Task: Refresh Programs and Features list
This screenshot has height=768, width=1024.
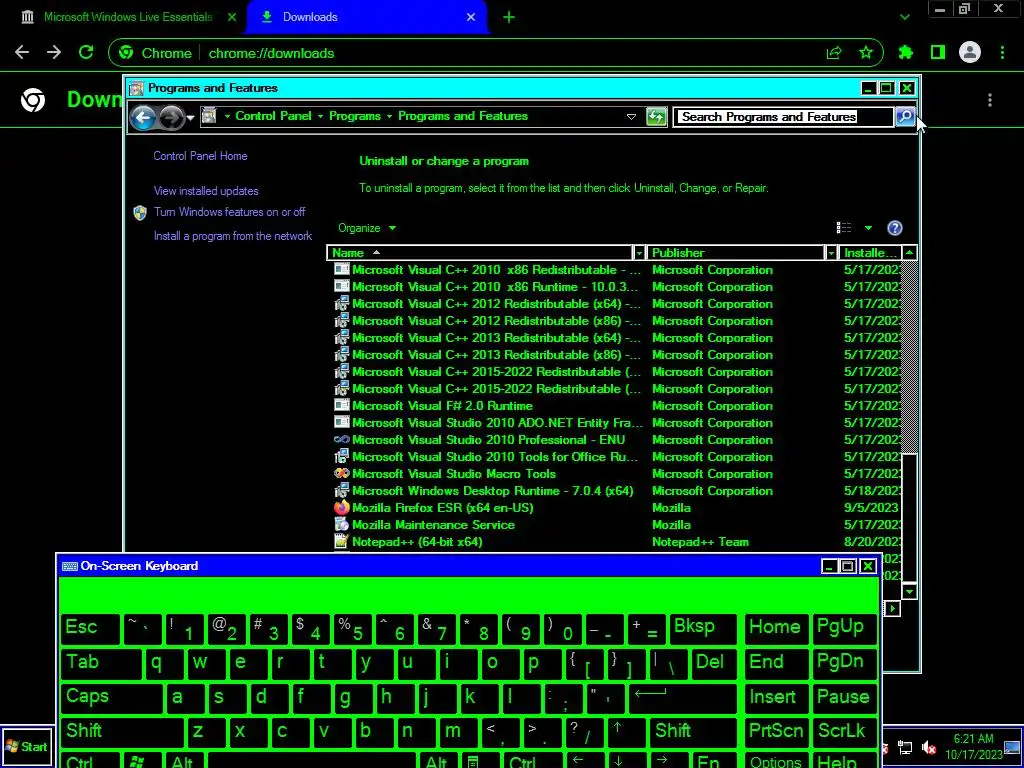Action: click(x=656, y=117)
